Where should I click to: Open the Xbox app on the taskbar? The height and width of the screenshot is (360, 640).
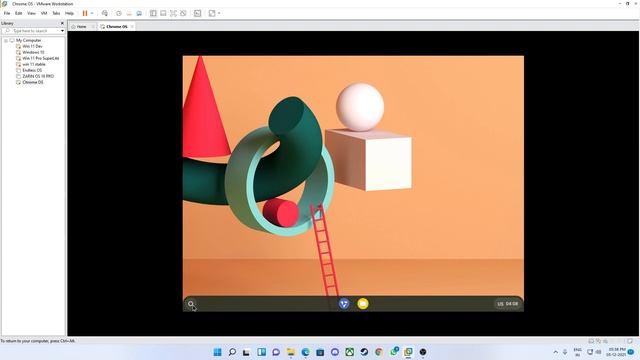(x=349, y=352)
